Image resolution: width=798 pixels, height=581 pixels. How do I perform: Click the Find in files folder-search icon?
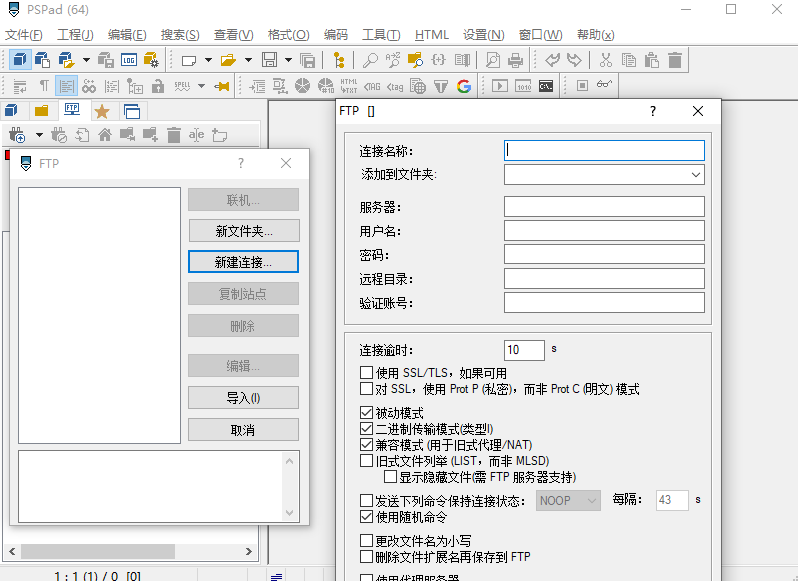coord(415,60)
